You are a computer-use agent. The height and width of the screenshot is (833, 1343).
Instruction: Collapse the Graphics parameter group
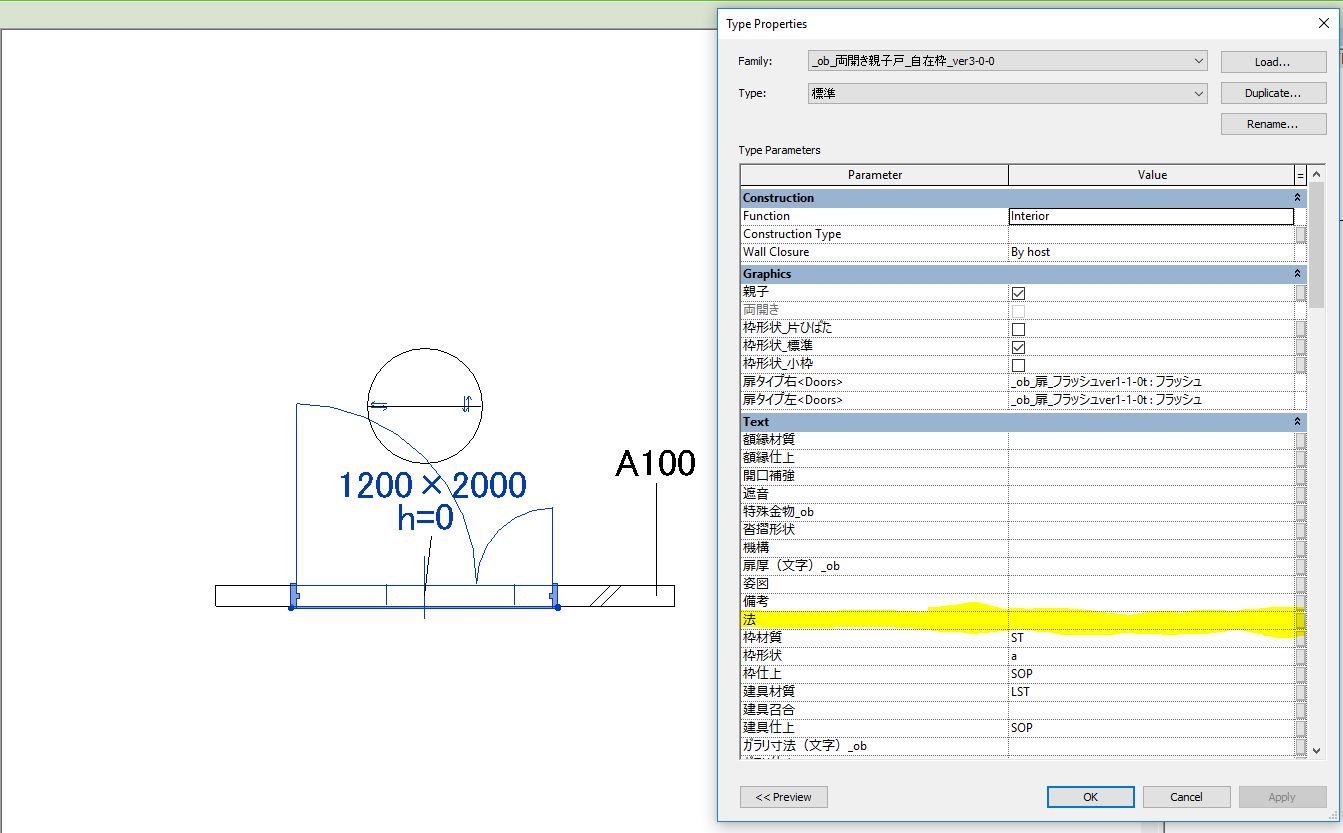[1298, 274]
